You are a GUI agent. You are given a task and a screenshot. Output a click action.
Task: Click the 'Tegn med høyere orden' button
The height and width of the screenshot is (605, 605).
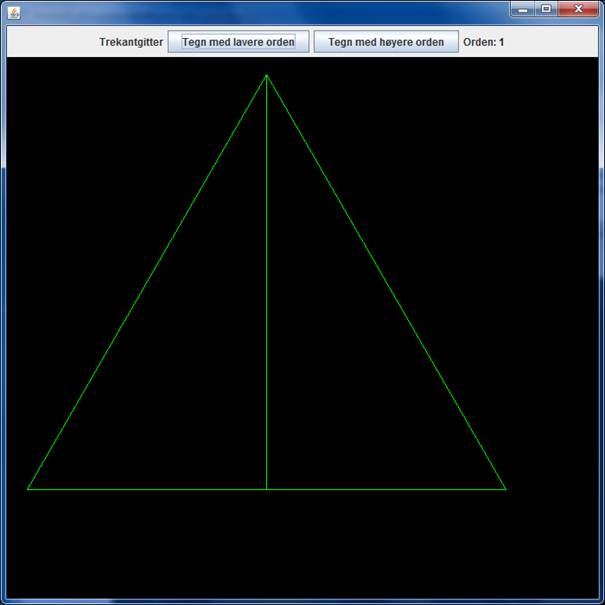pos(386,42)
